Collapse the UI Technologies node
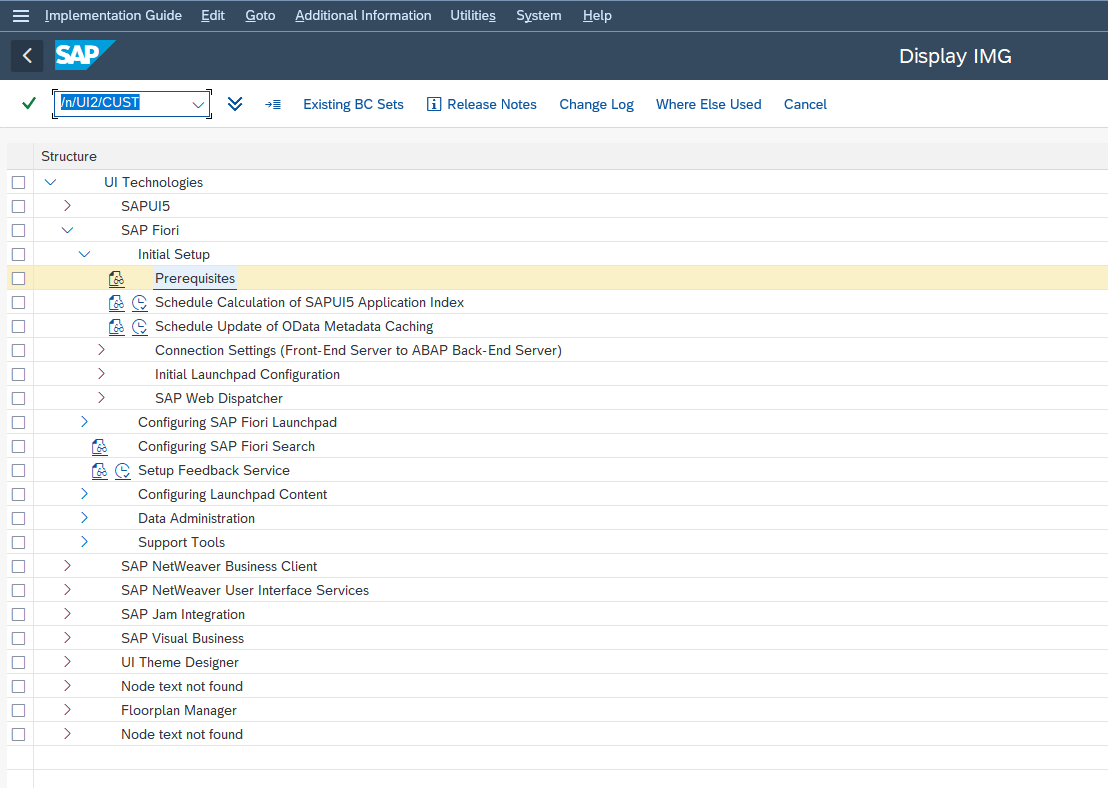Viewport: 1108px width, 788px height. (x=50, y=182)
